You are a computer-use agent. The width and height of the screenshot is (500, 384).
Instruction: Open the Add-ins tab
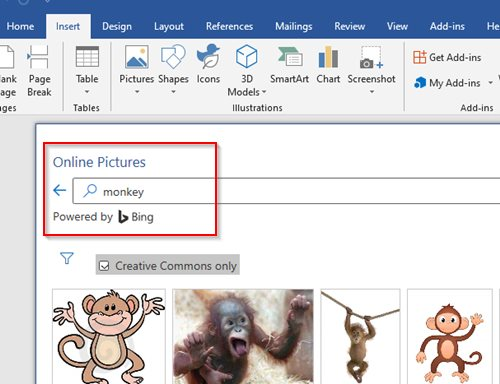pyautogui.click(x=447, y=26)
